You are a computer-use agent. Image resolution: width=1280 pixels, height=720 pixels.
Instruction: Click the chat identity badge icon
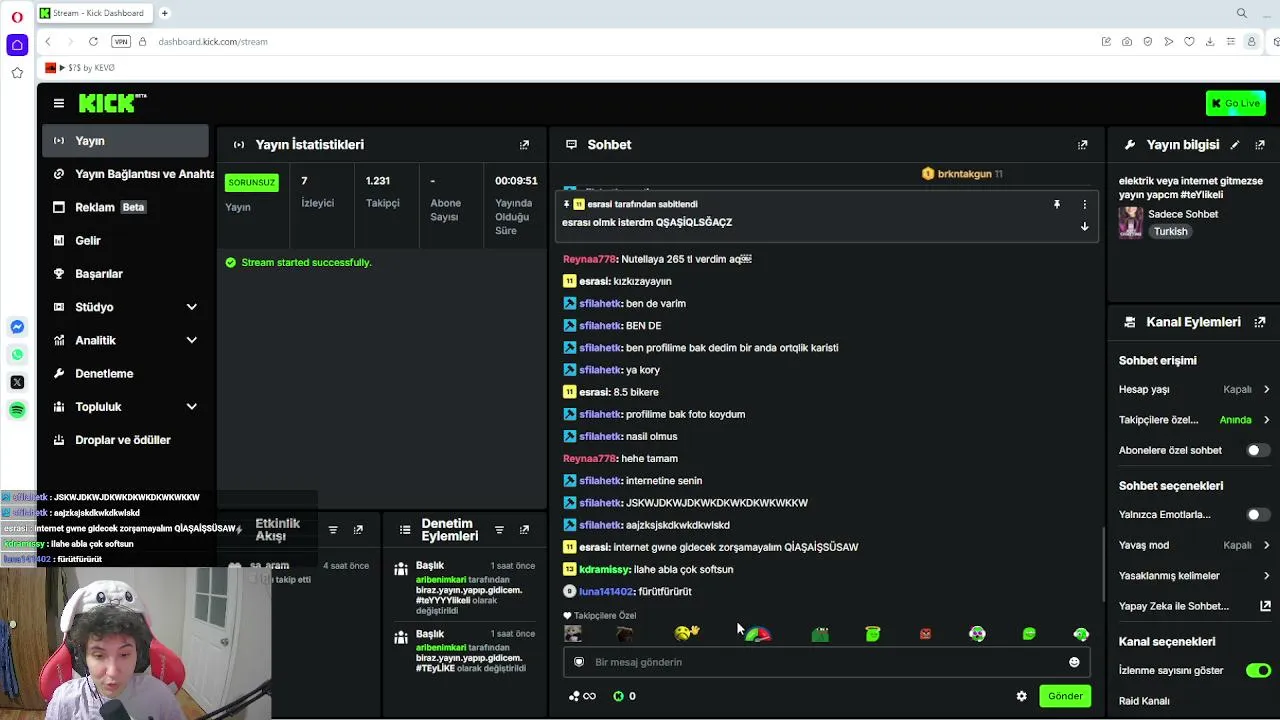pyautogui.click(x=579, y=662)
